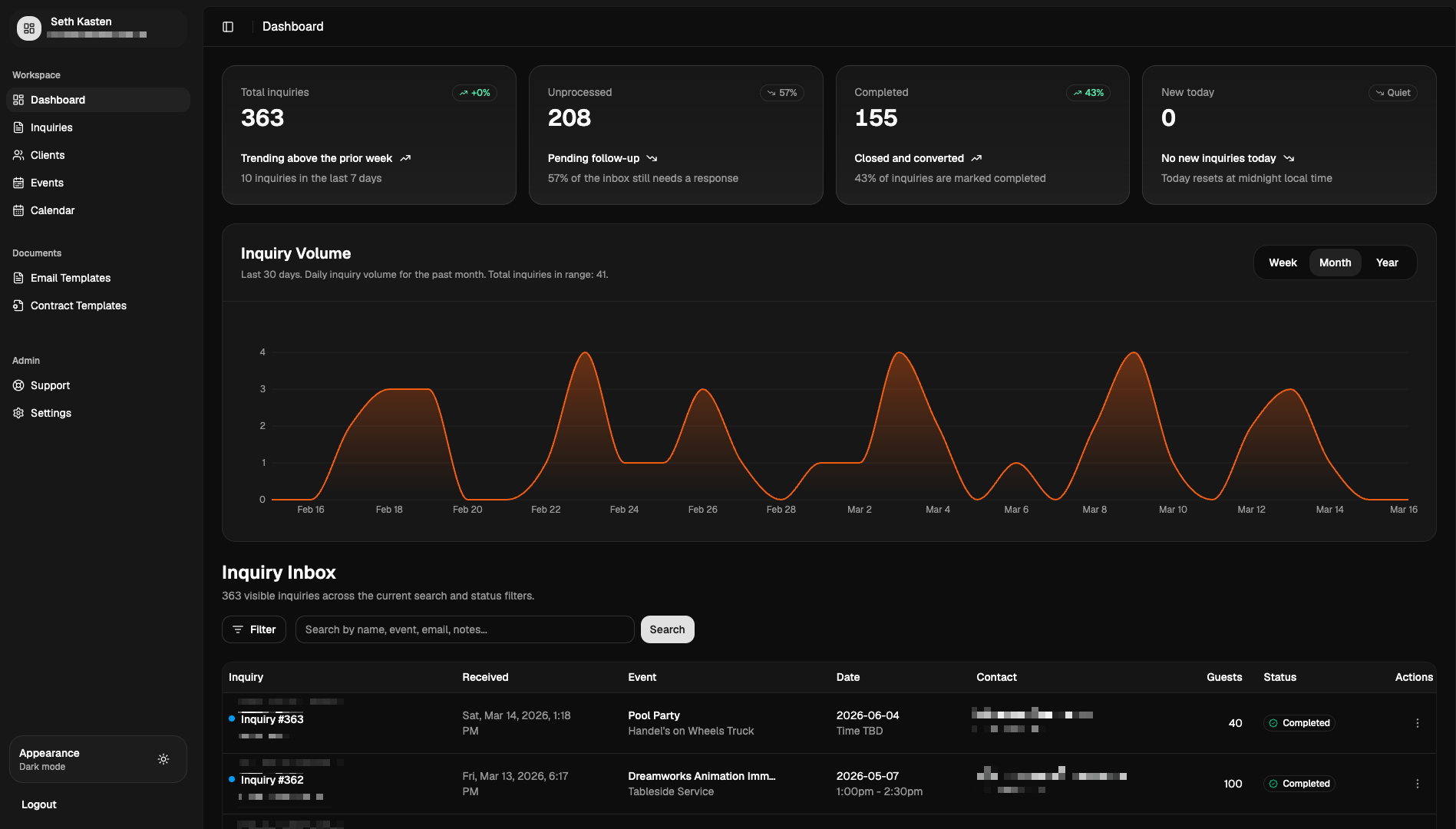
Task: Click the Calendar sidebar icon
Action: pyautogui.click(x=18, y=210)
